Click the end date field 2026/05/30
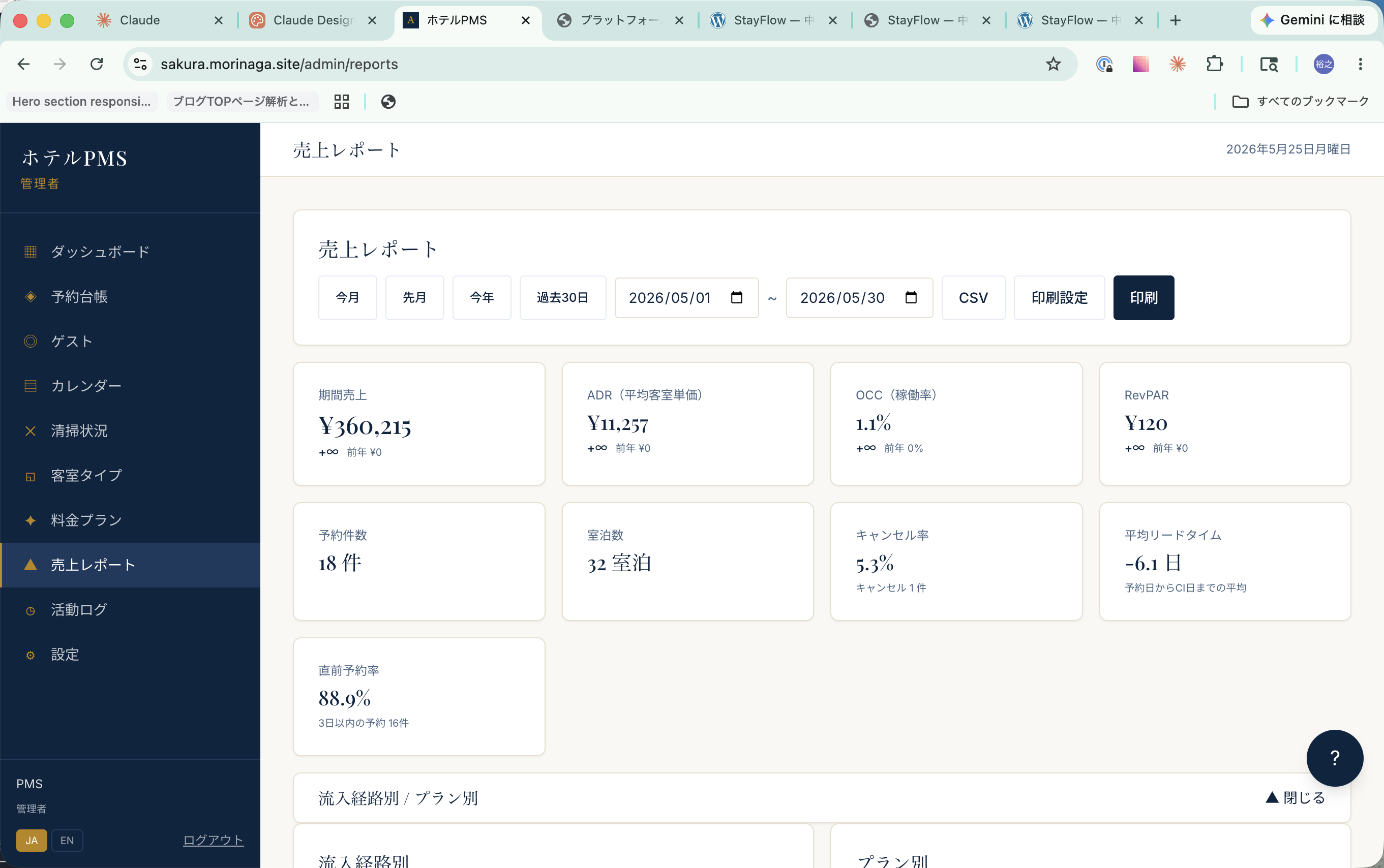This screenshot has width=1384, height=868. 859,297
